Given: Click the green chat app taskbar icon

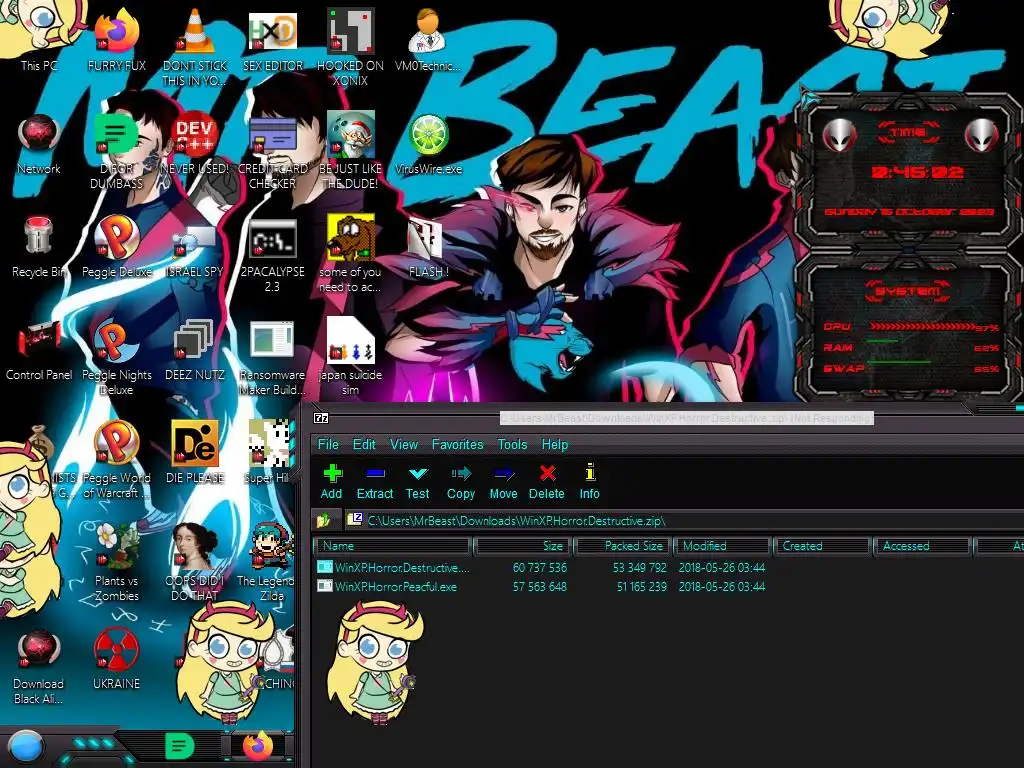Looking at the screenshot, I should [x=180, y=746].
